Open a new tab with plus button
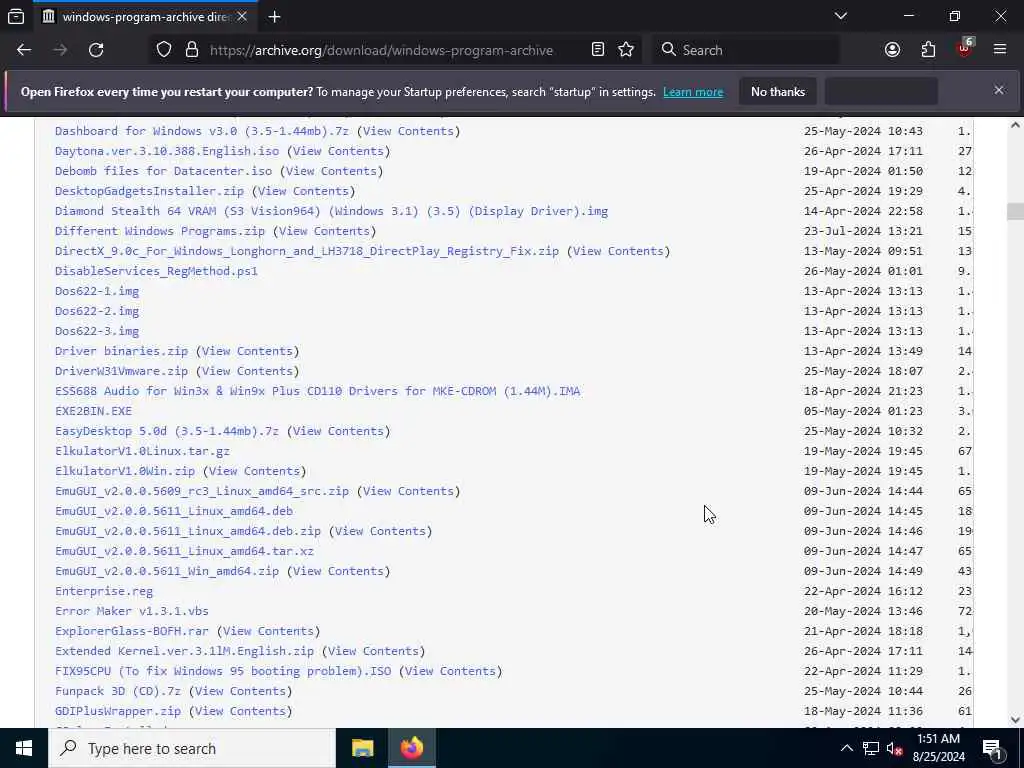 click(x=274, y=16)
